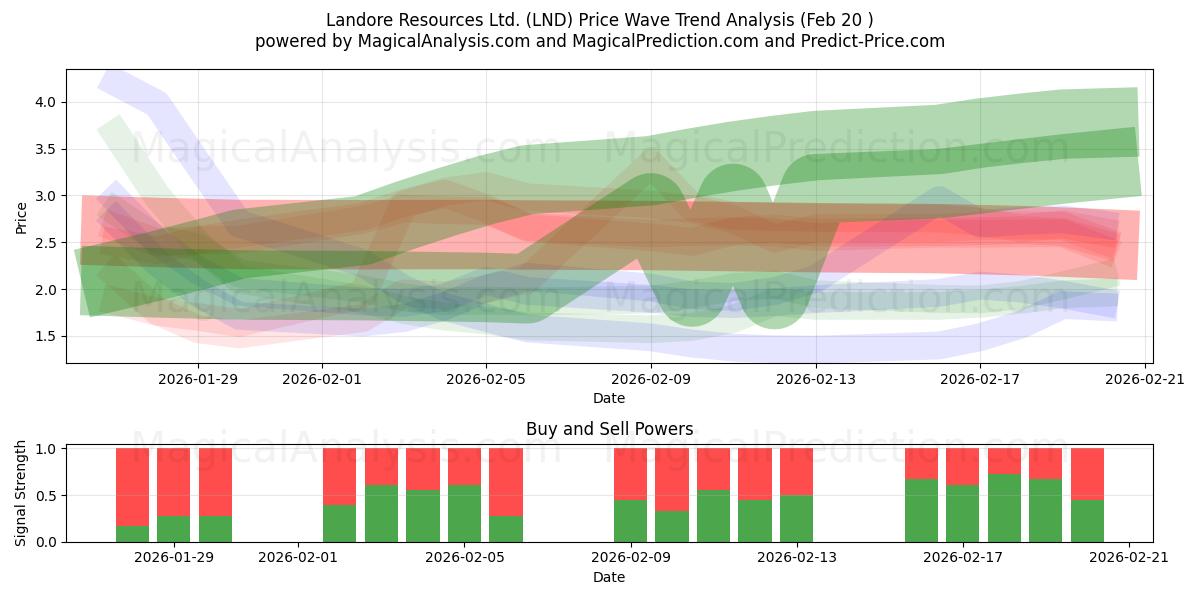Click the green buy segment of the 2026-02-13 bar

coord(797,519)
